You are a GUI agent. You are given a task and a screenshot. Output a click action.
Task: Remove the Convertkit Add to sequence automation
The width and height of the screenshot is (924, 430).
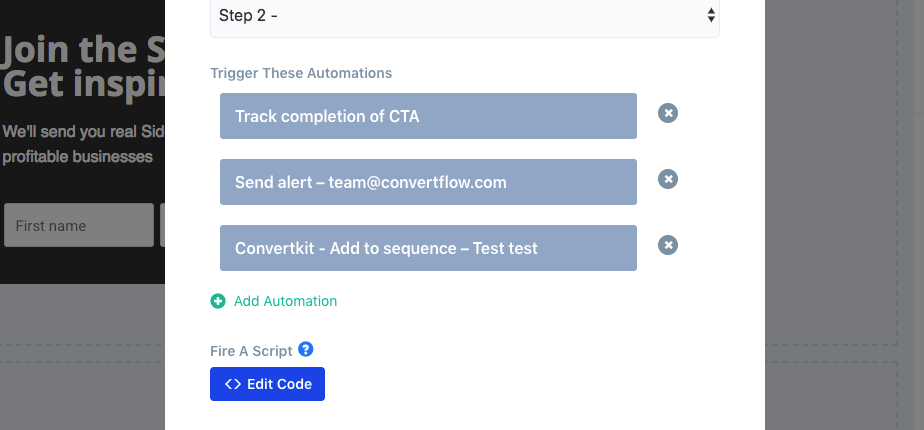(x=668, y=245)
